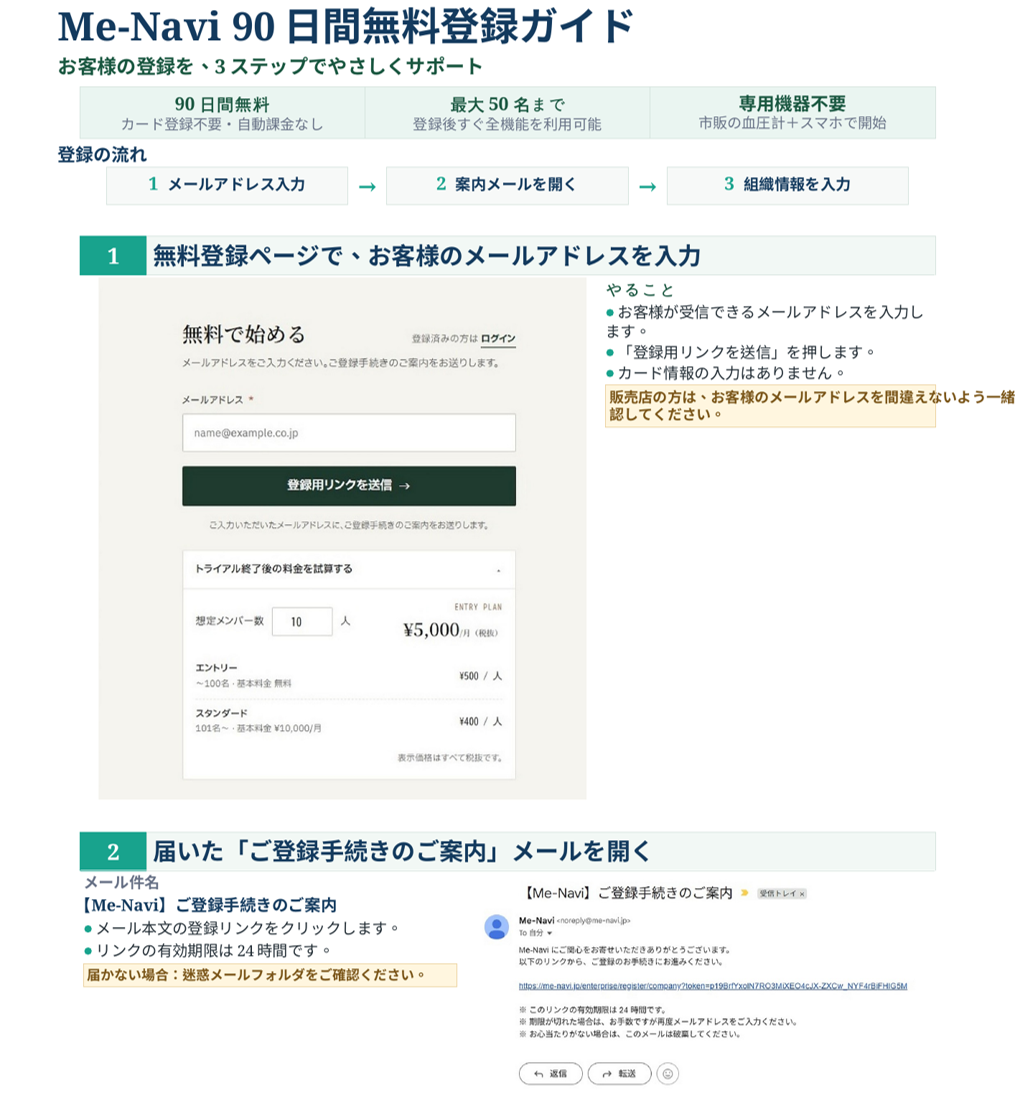Click the 転送 forward button
Screen dimensions: 1015x1113
(x=619, y=1074)
